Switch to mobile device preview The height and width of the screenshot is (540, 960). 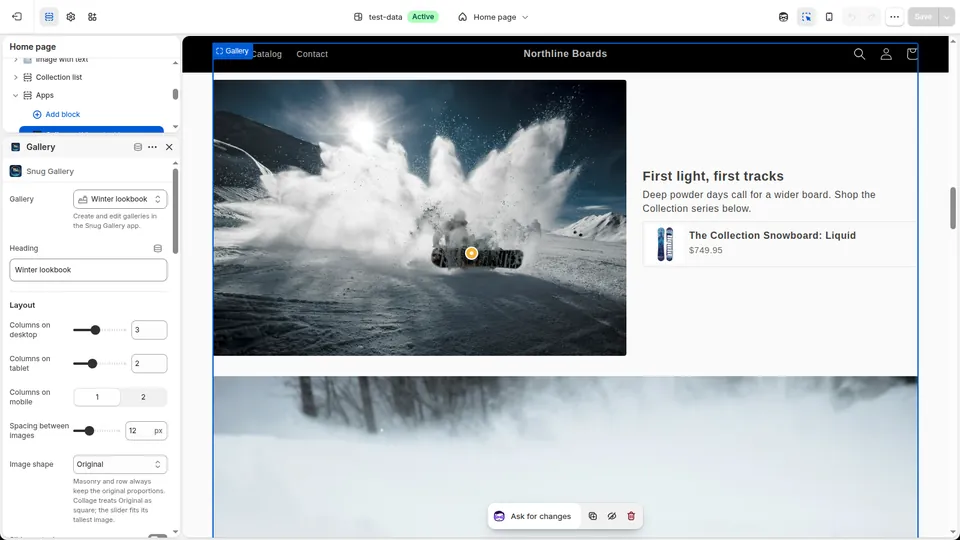point(829,17)
